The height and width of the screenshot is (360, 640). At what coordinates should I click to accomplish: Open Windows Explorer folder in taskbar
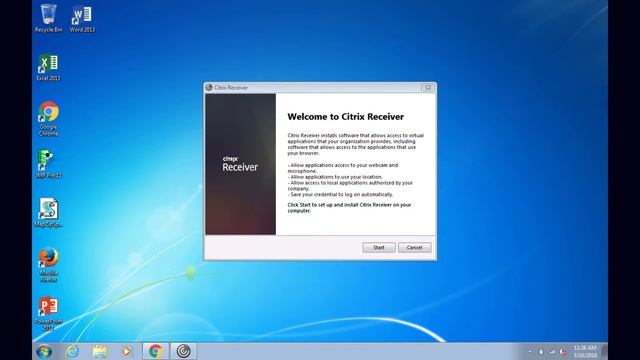pos(100,351)
